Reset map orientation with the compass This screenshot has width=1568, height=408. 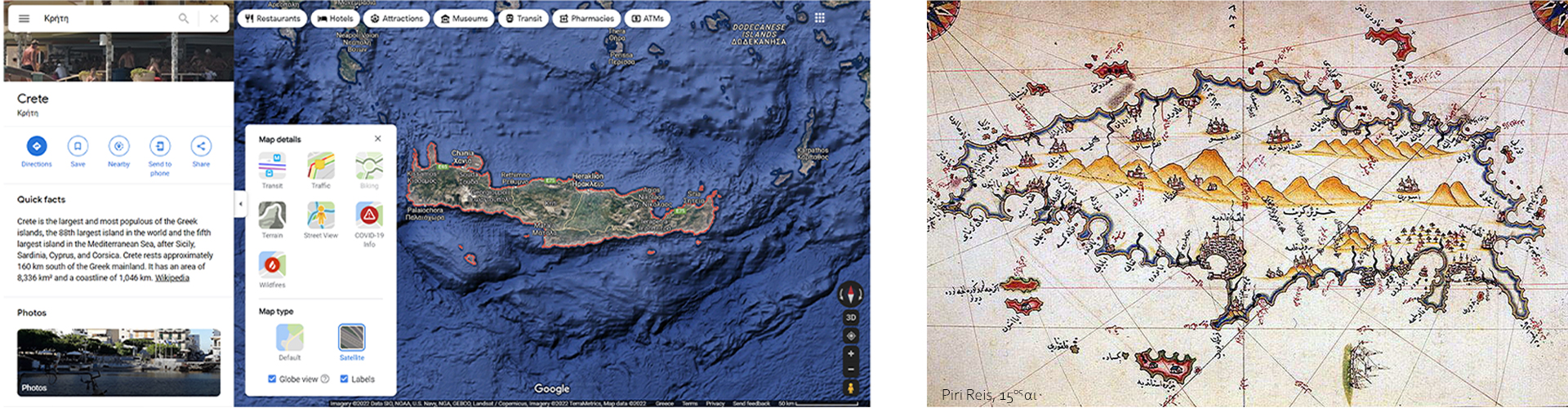pos(851,294)
